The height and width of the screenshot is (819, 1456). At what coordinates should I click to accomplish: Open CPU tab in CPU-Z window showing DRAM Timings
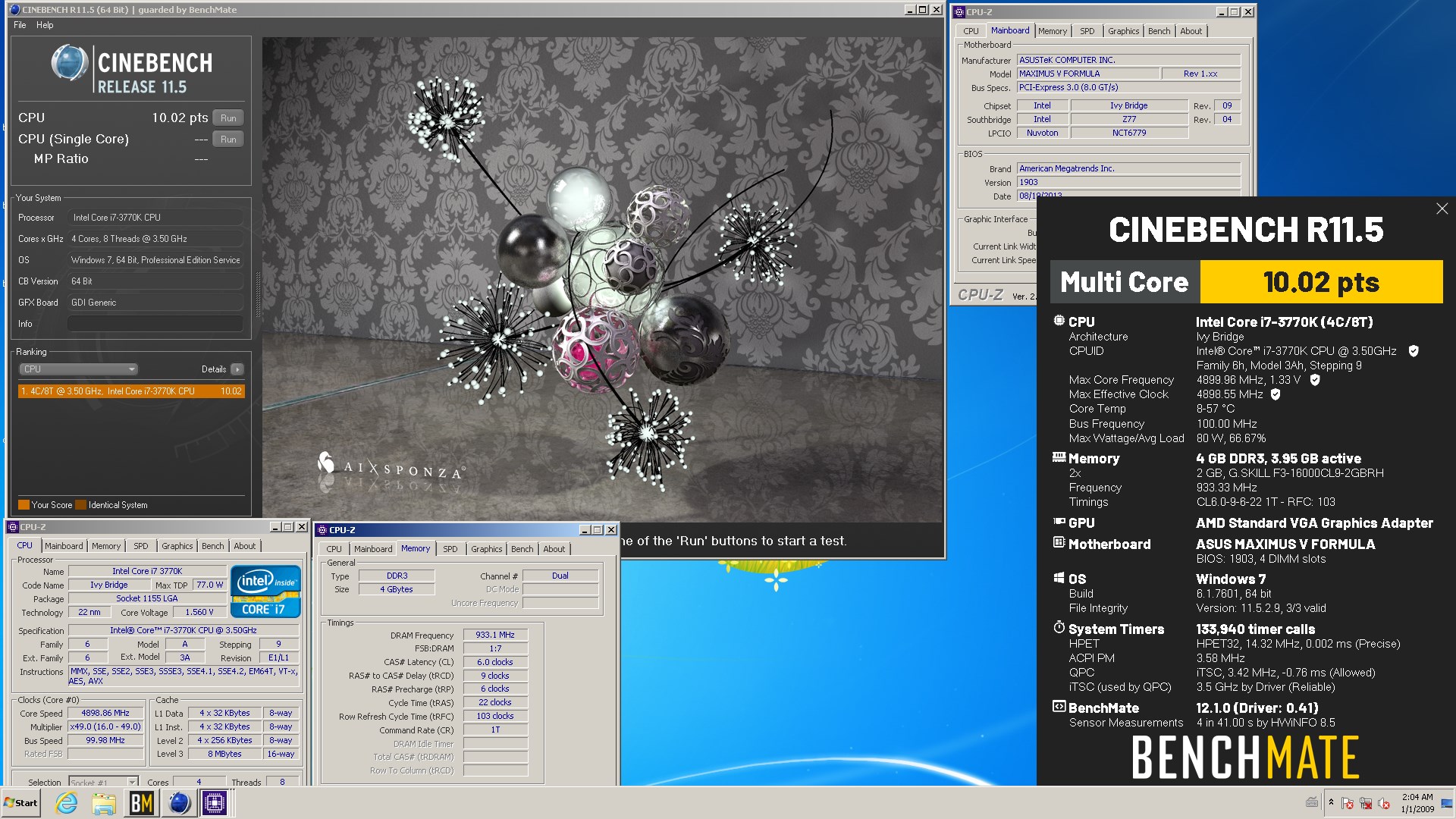click(334, 549)
